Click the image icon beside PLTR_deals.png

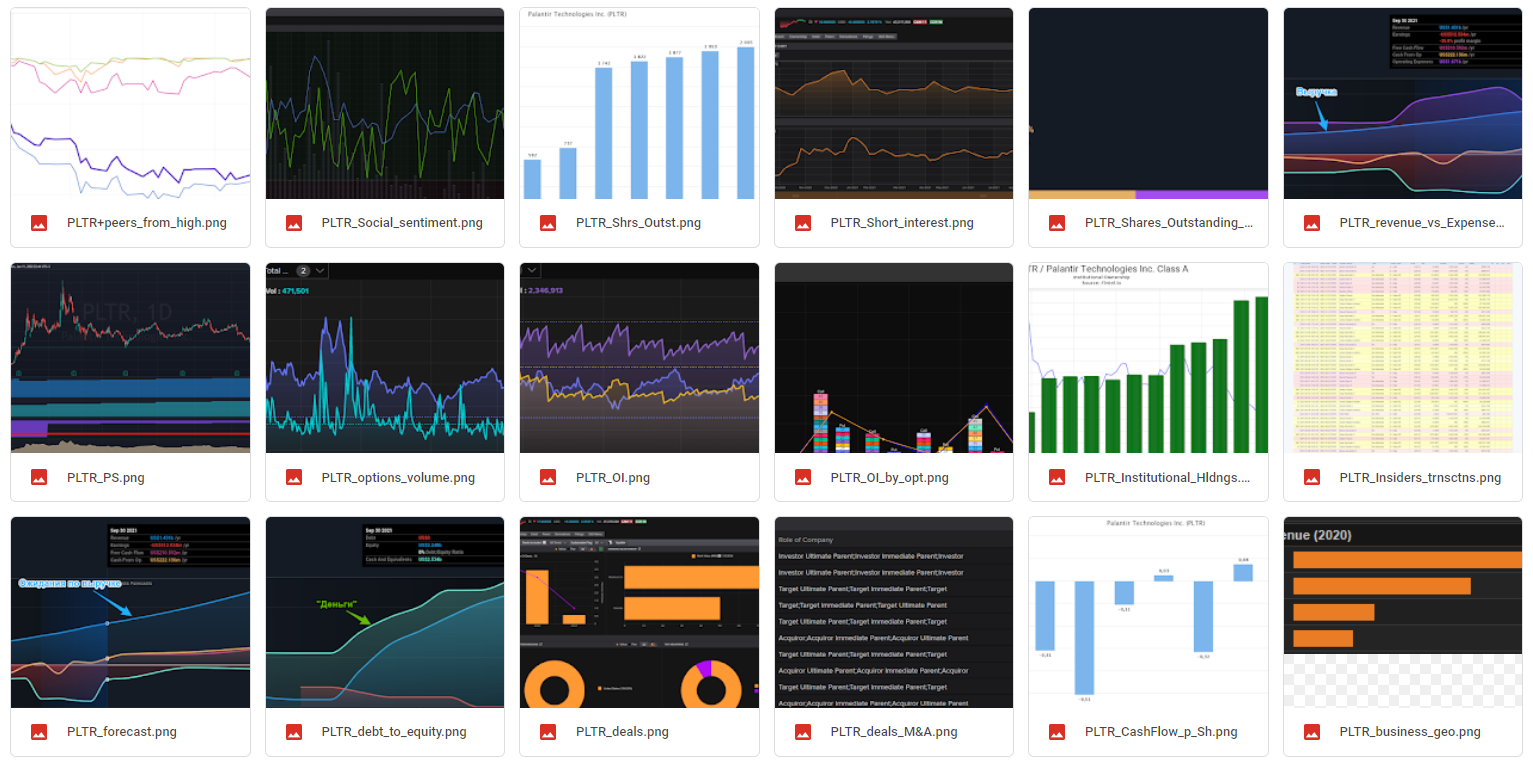click(548, 732)
